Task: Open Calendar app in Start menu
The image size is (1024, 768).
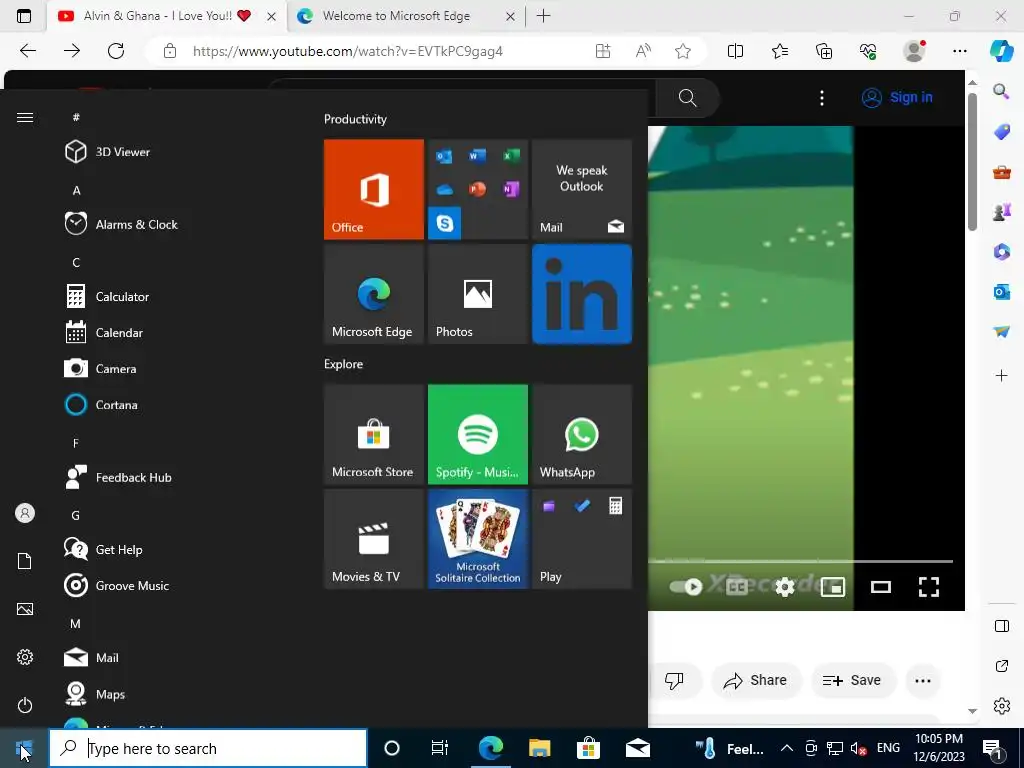Action: 104,332
